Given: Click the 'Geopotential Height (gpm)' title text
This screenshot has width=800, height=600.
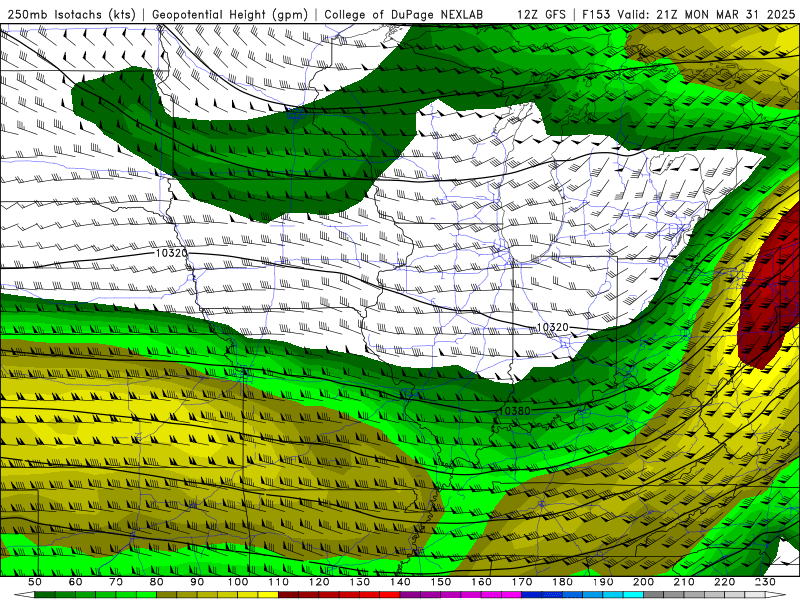Looking at the screenshot, I should point(230,14).
